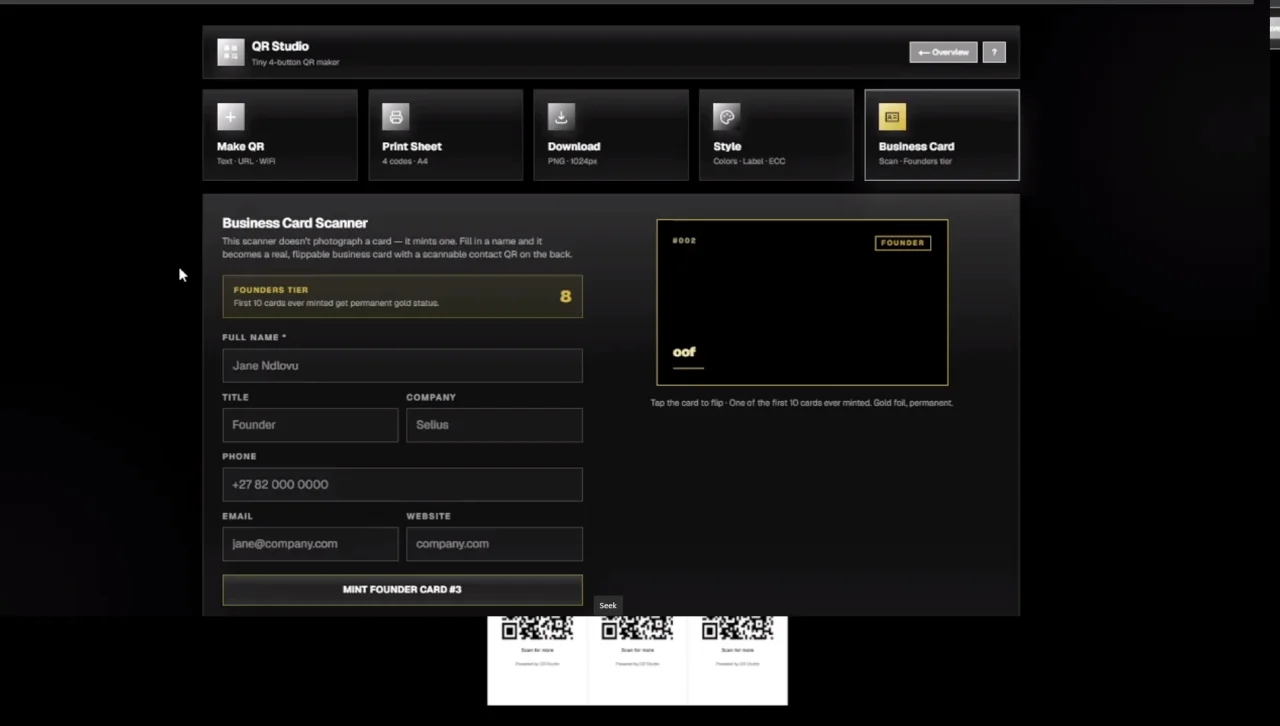This screenshot has height=726, width=1280.
Task: Click into the Title field
Action: pyautogui.click(x=310, y=425)
